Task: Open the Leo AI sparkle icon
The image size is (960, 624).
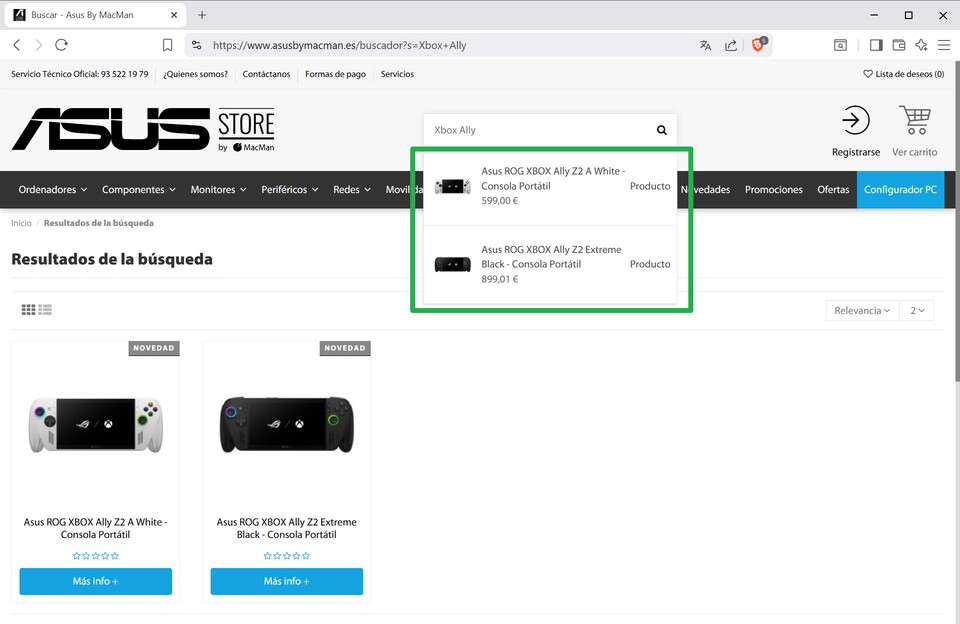Action: point(921,45)
